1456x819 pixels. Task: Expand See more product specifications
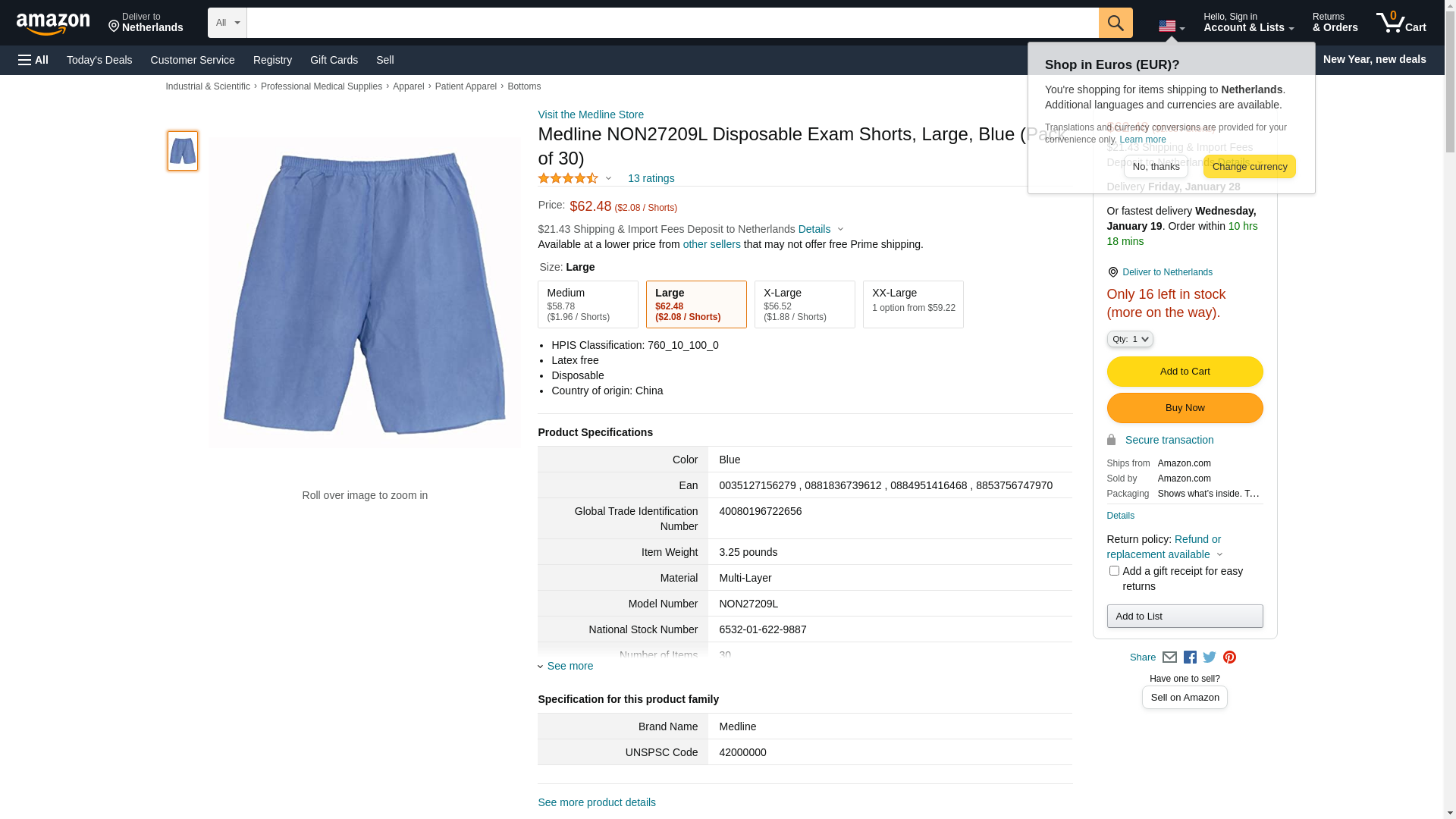coord(569,666)
